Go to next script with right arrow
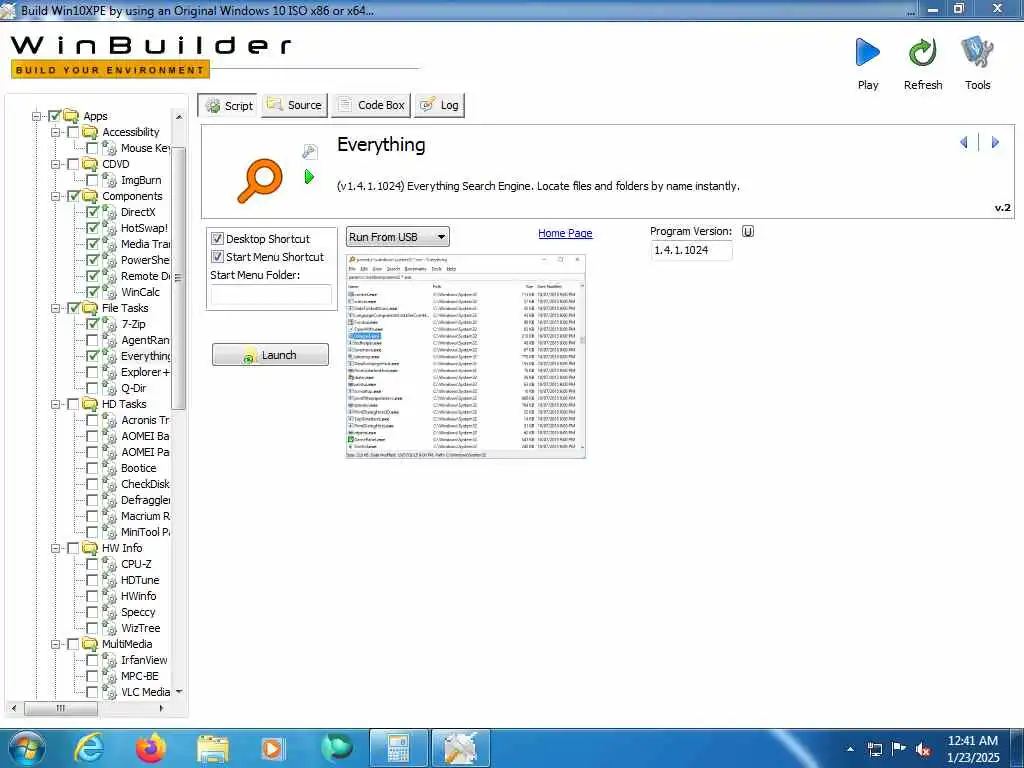1024x768 pixels. (995, 142)
